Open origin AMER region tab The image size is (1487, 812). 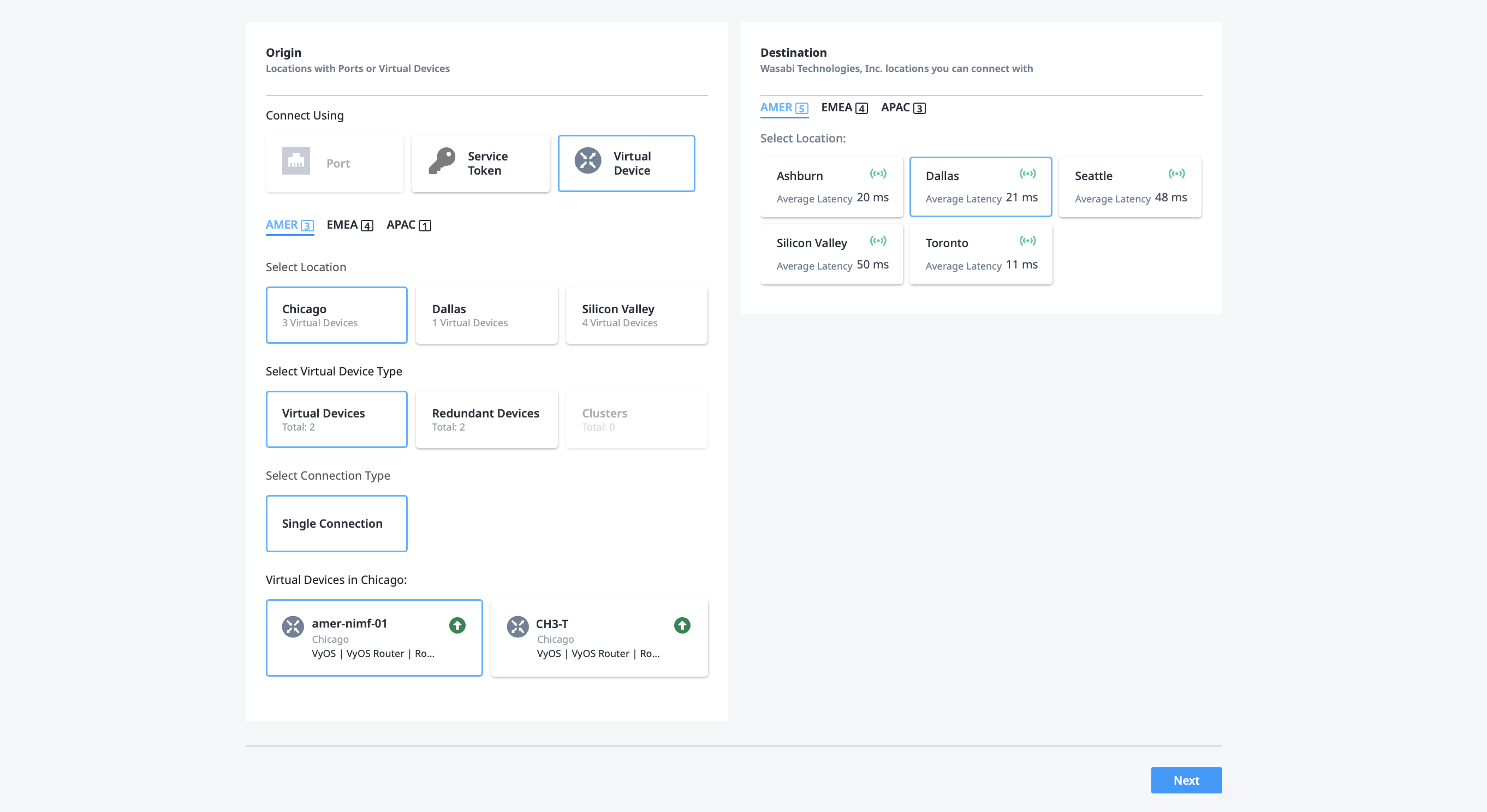(290, 225)
